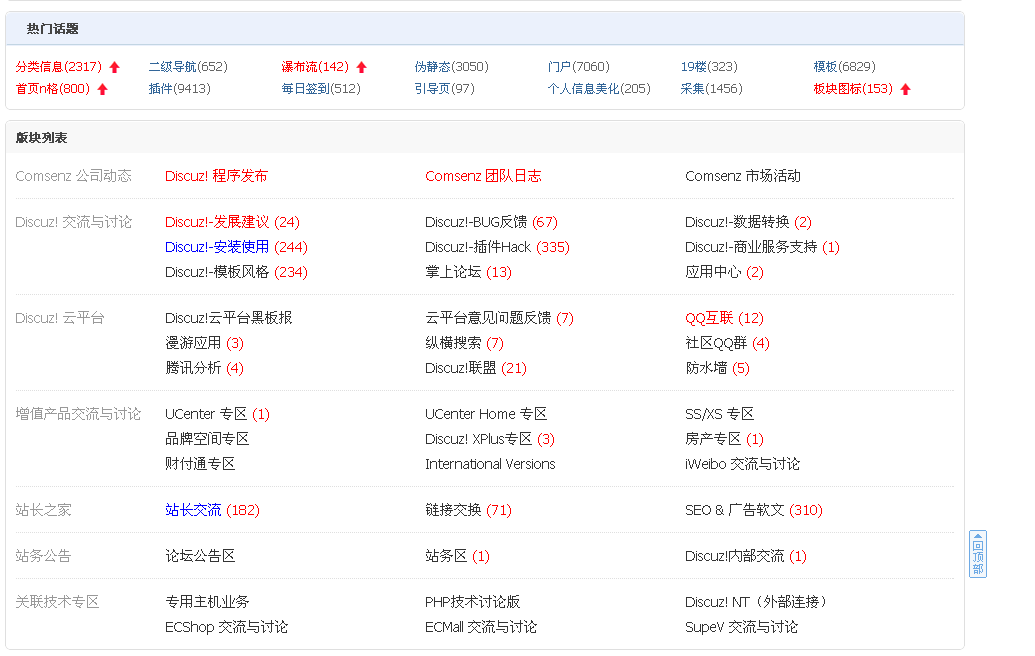Select the Comsenz 公司动态 category
Screen dimensions: 1035x656
73,176
